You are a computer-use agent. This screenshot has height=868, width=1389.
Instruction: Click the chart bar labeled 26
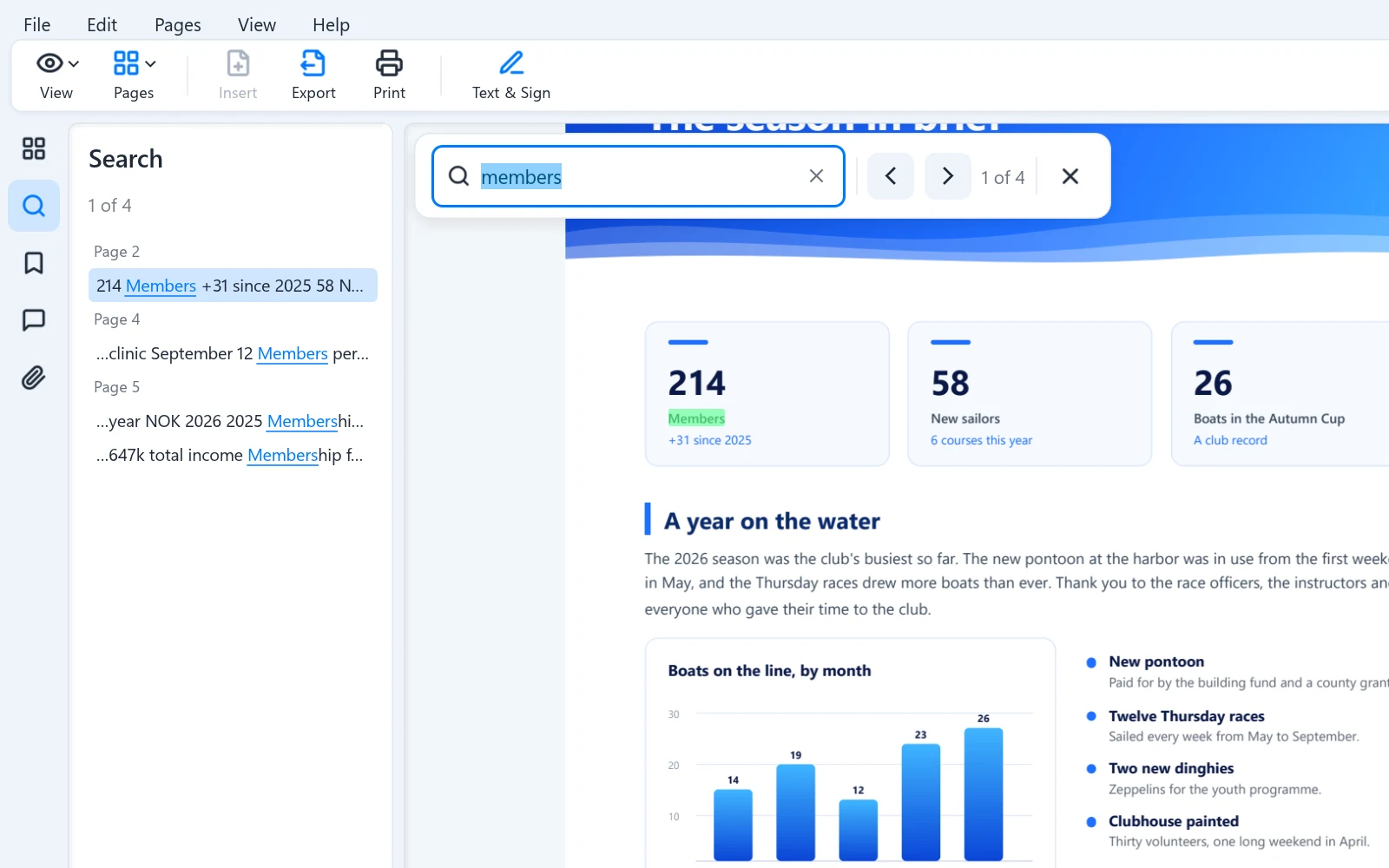tap(984, 794)
